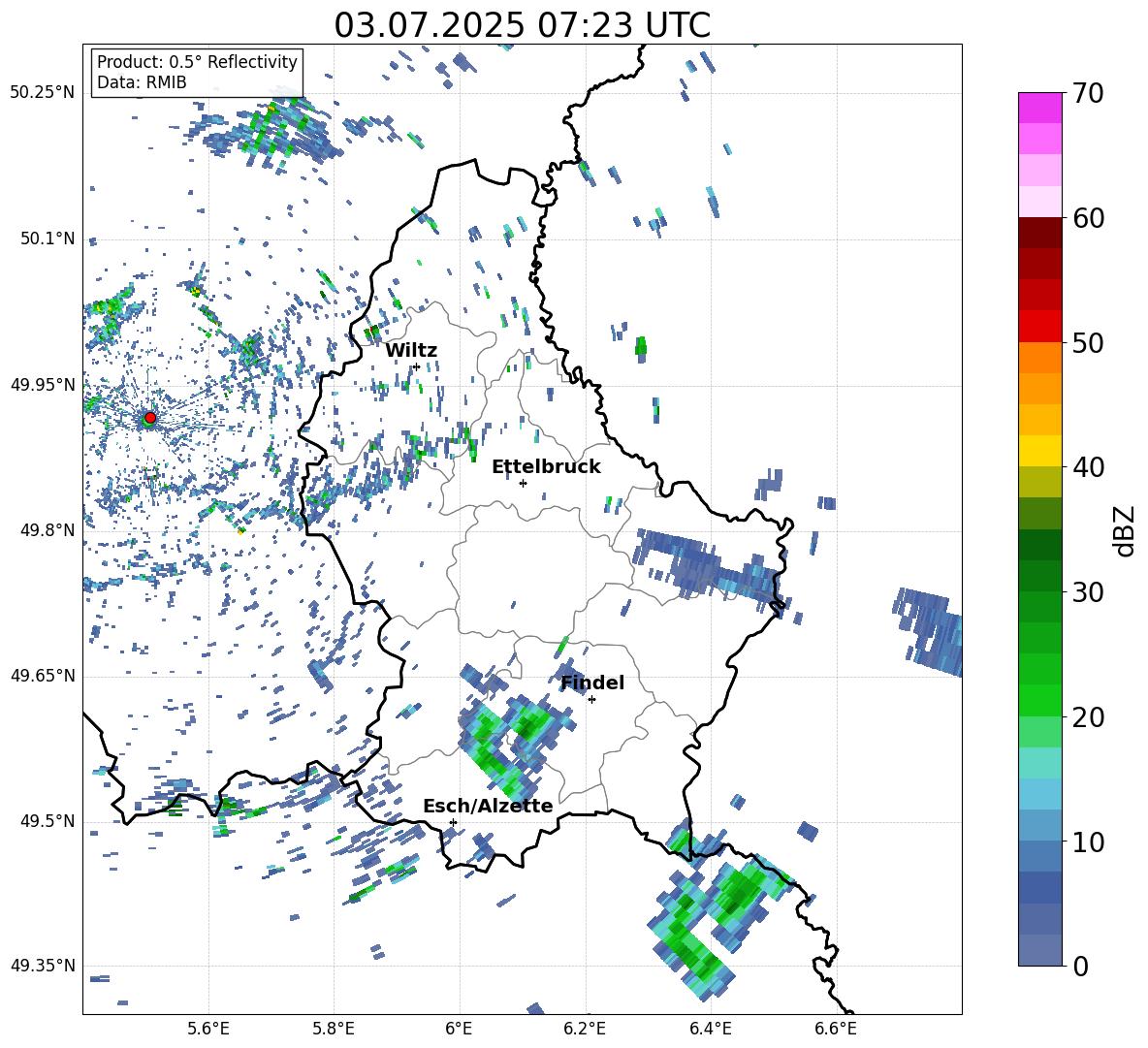Screen dimensions: 1148x1048
Task: Click the 50.25°N latitude label
Action: (x=42, y=93)
